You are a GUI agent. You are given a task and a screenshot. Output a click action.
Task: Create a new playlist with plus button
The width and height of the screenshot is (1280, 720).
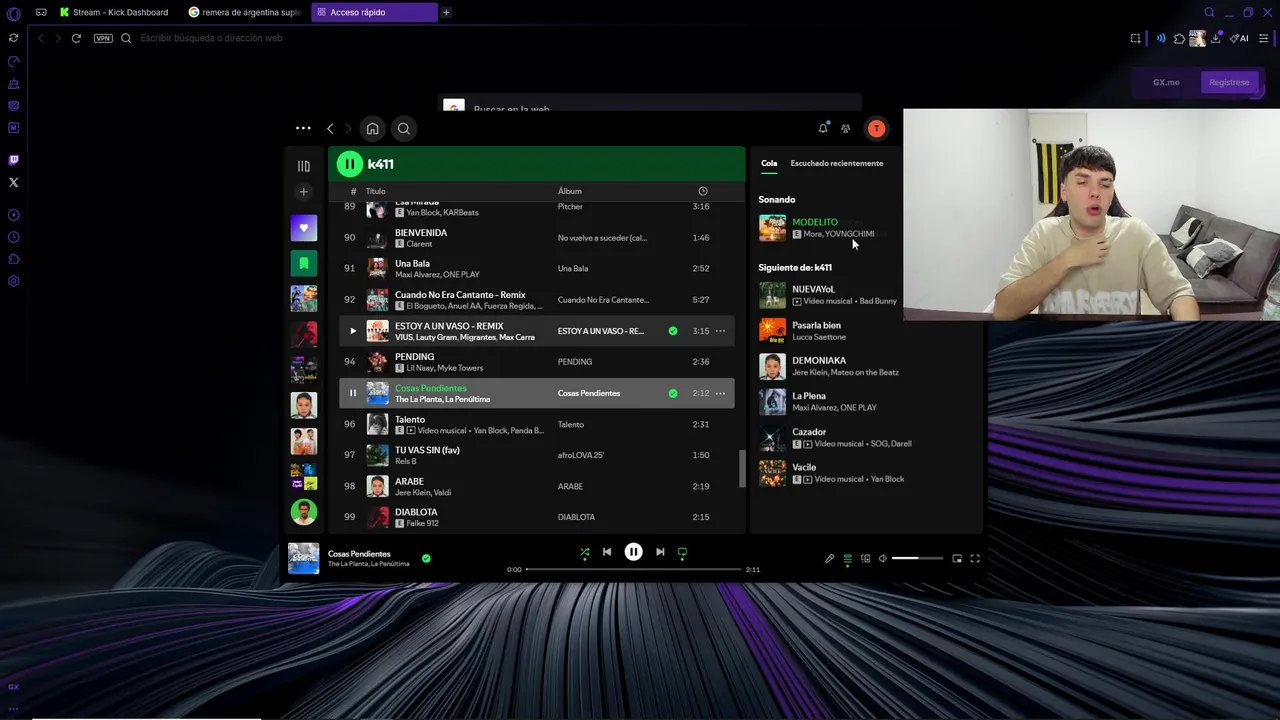[x=304, y=192]
